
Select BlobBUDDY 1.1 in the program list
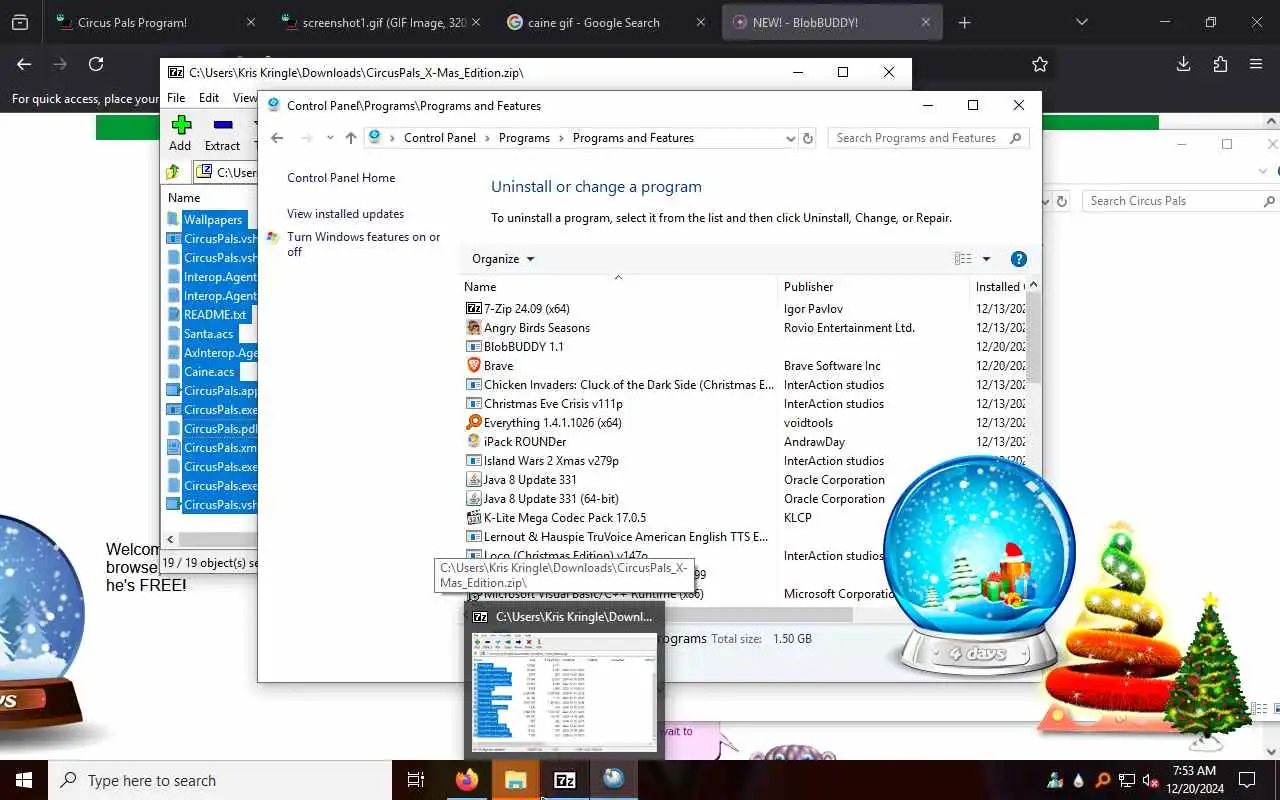point(524,347)
